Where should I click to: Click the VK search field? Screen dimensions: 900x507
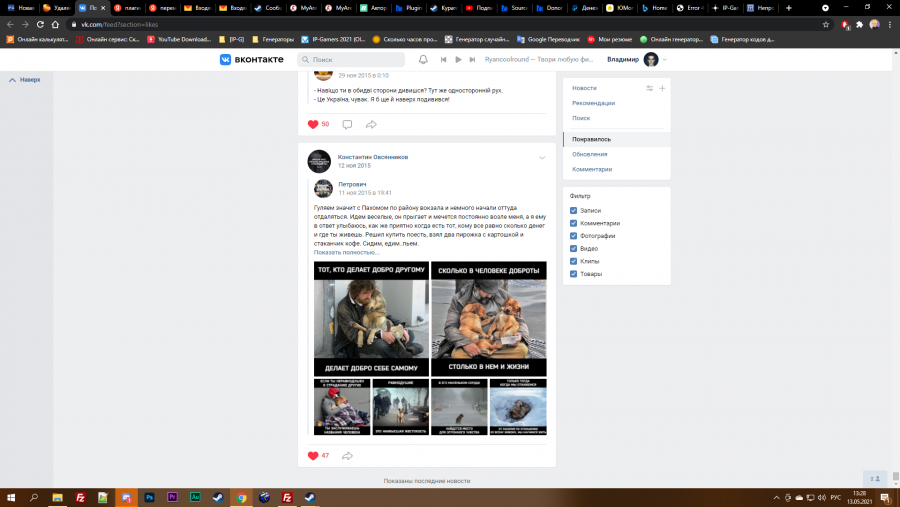(351, 59)
